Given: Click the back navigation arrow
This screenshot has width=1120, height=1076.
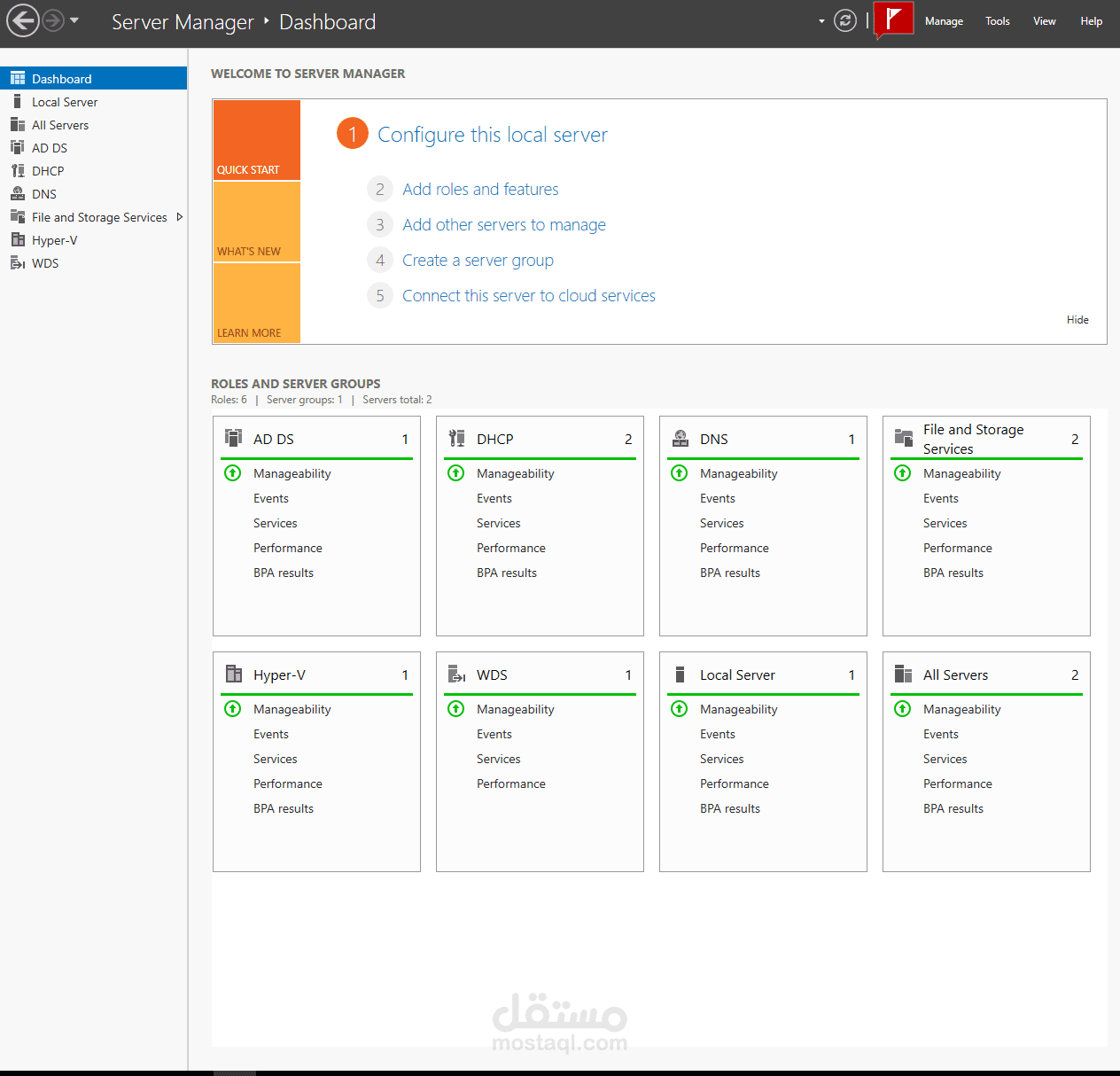Looking at the screenshot, I should tap(23, 20).
